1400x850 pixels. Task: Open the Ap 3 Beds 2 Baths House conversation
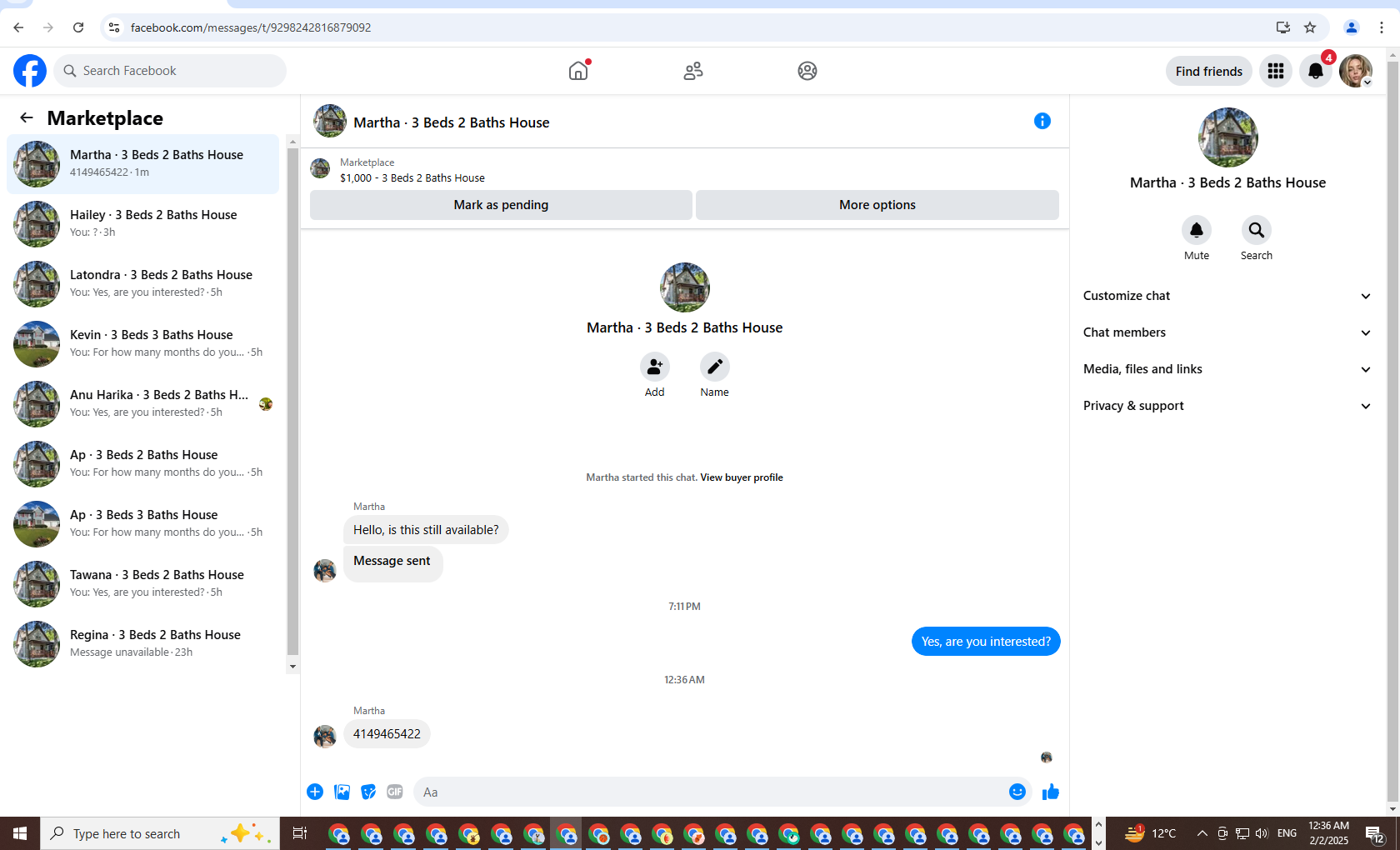click(x=143, y=464)
